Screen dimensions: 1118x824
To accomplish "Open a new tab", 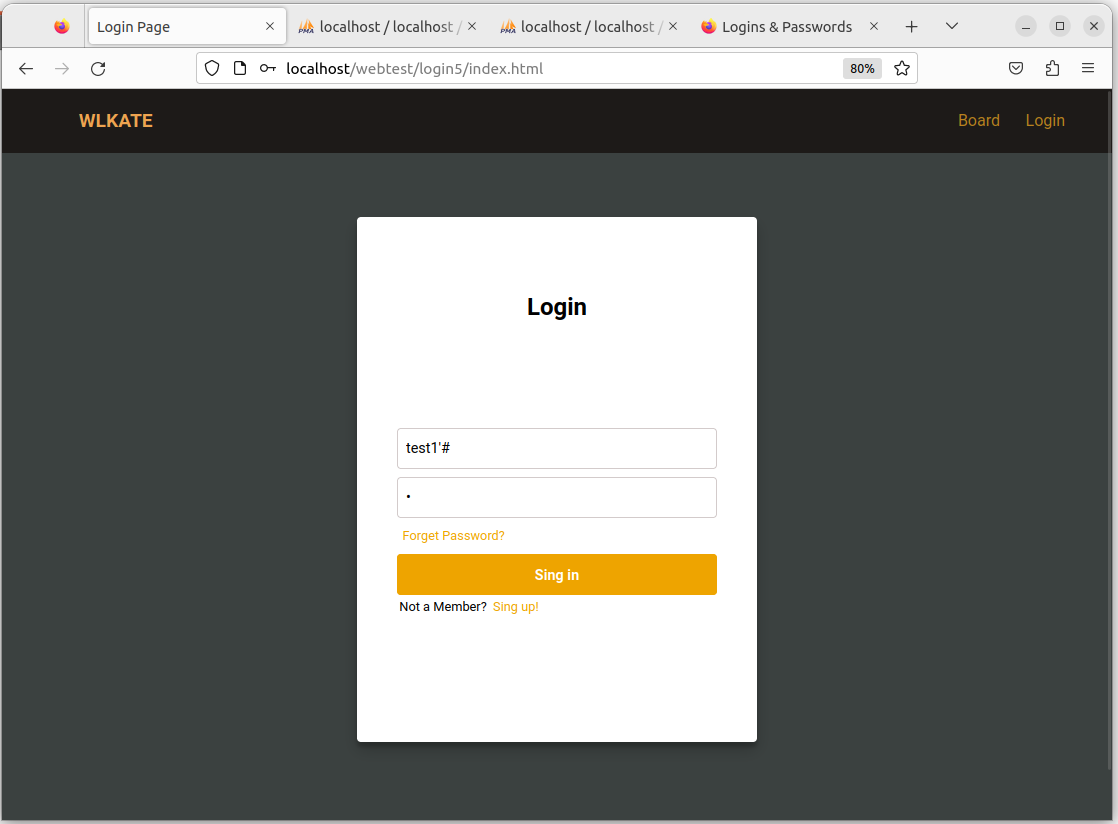I will (x=911, y=27).
